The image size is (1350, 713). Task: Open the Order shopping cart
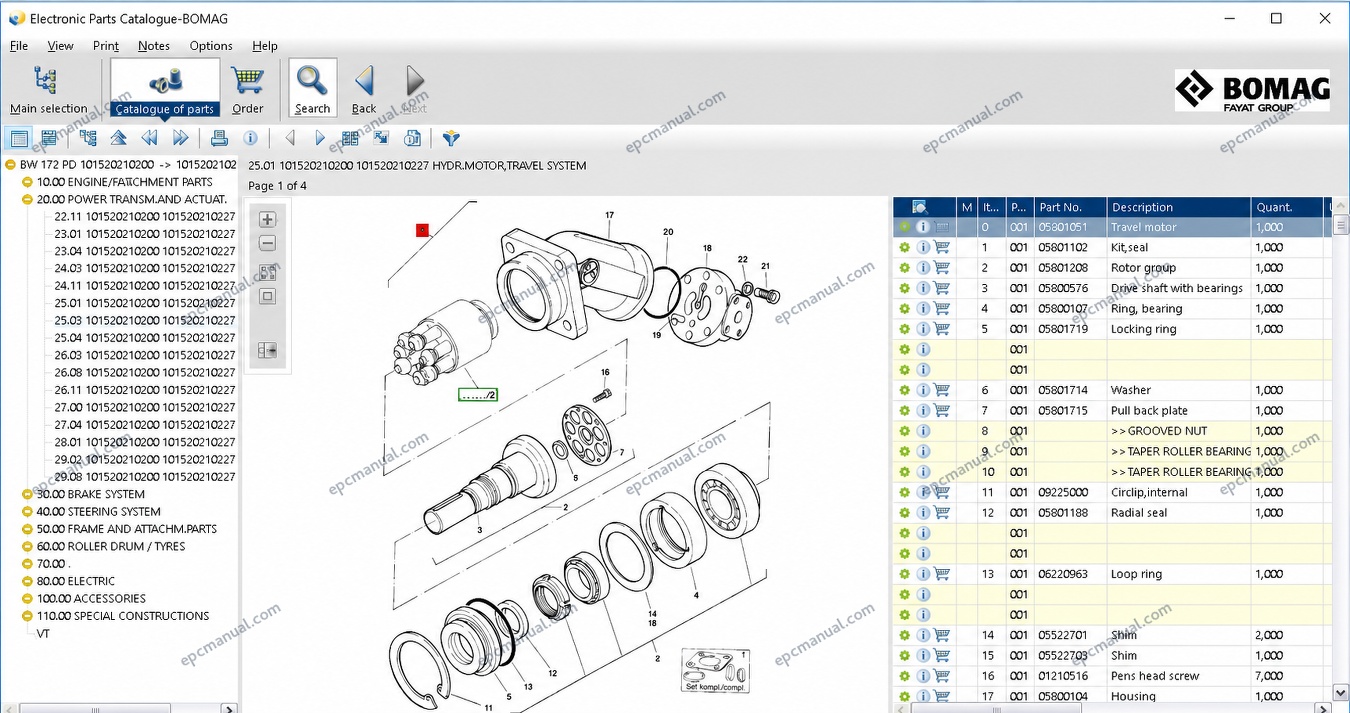pyautogui.click(x=247, y=88)
